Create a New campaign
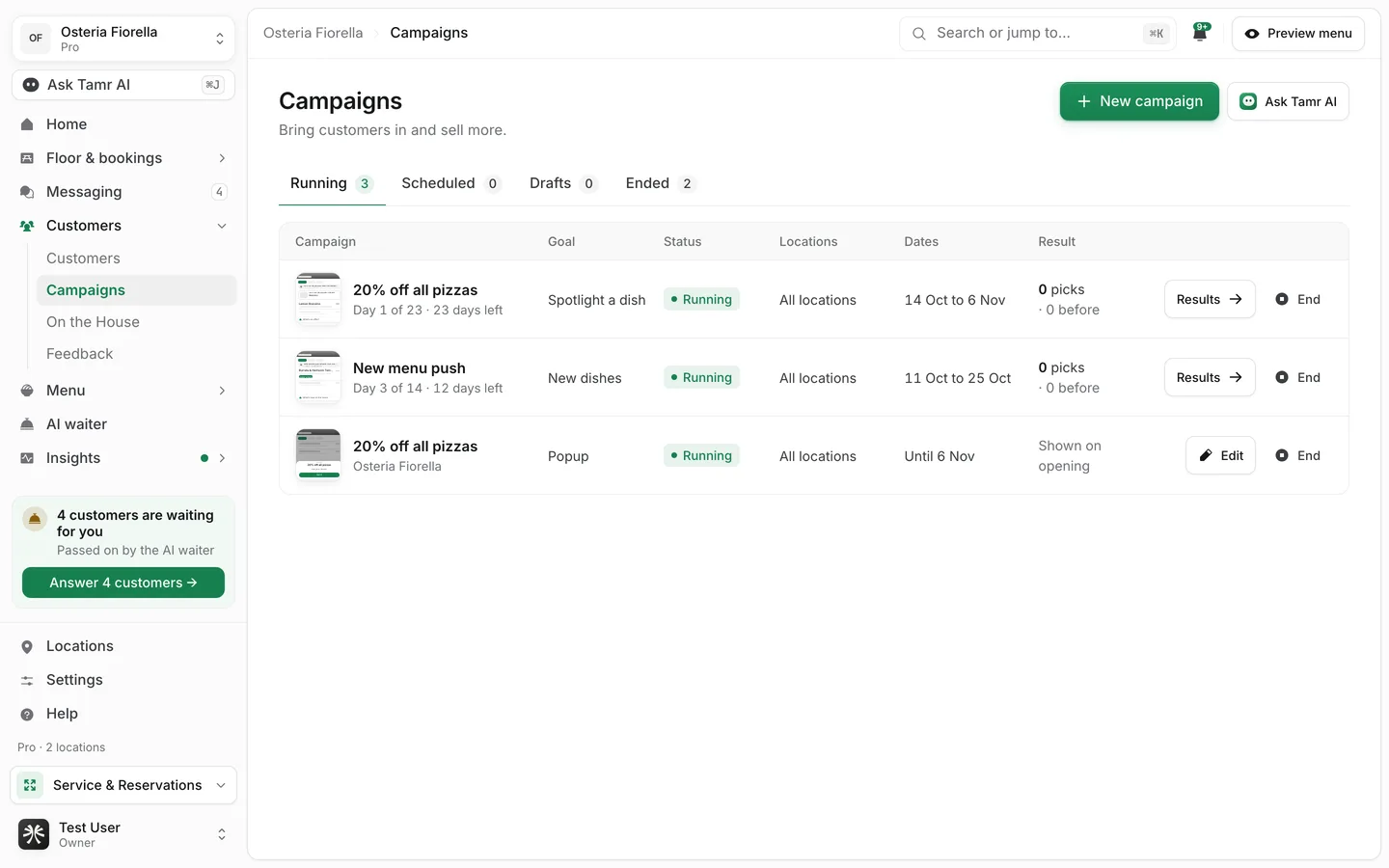Image resolution: width=1389 pixels, height=868 pixels. coord(1139,101)
